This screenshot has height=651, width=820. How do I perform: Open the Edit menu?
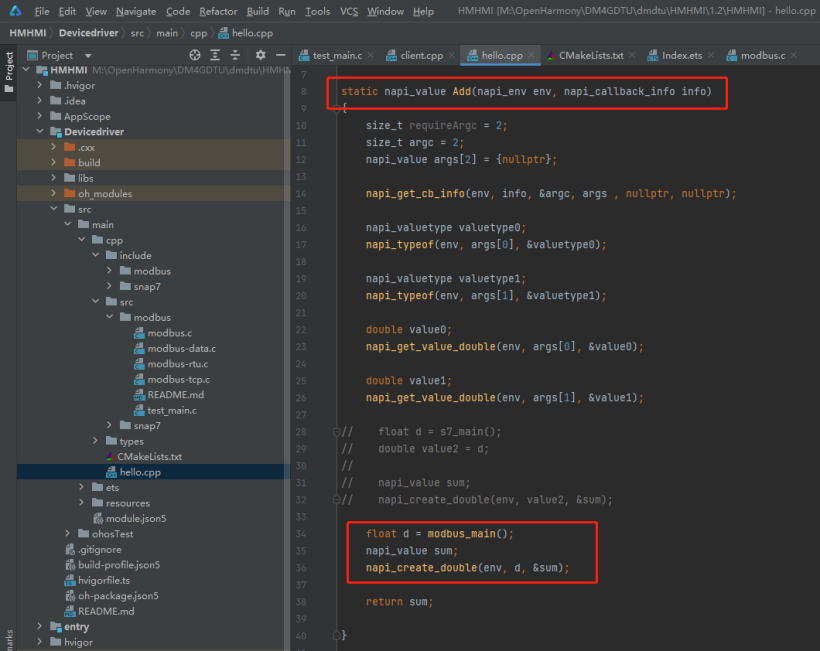pos(67,11)
